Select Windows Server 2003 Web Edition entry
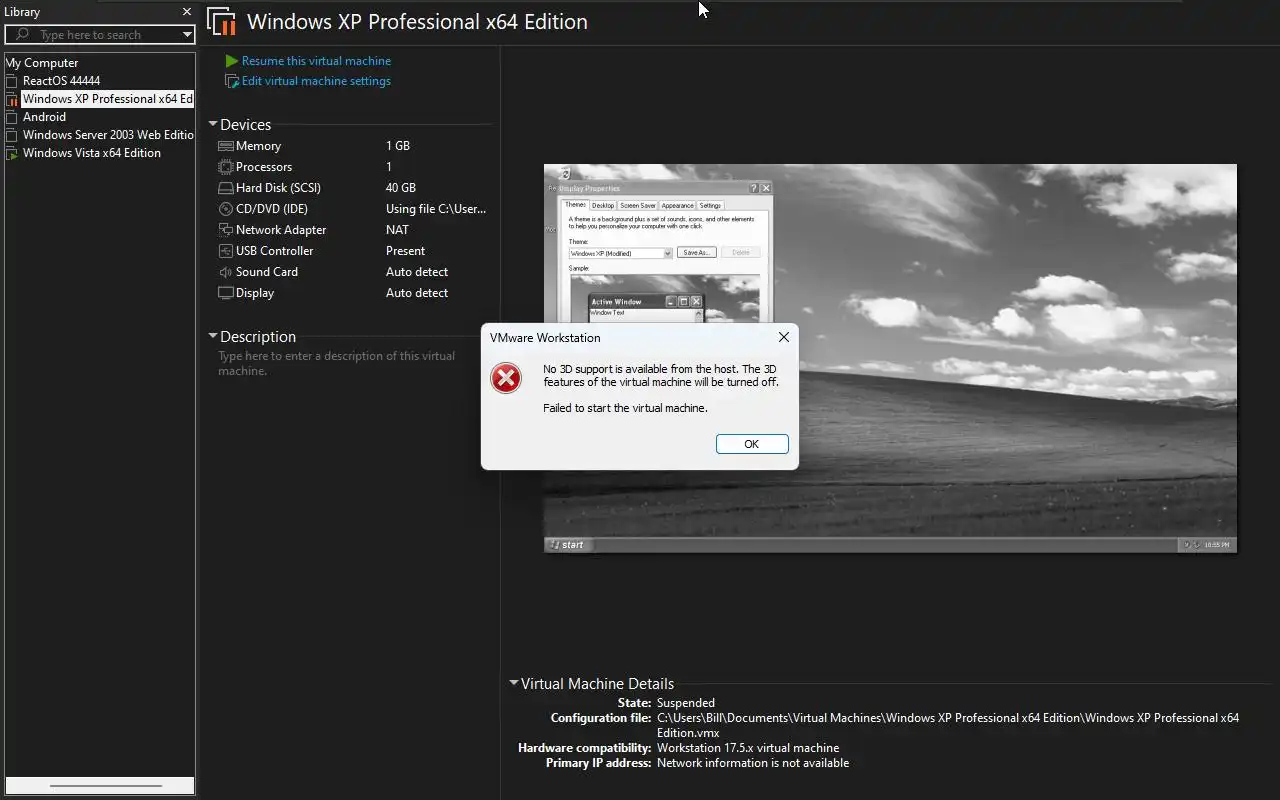Screen dimensions: 1280x800 click(x=108, y=135)
